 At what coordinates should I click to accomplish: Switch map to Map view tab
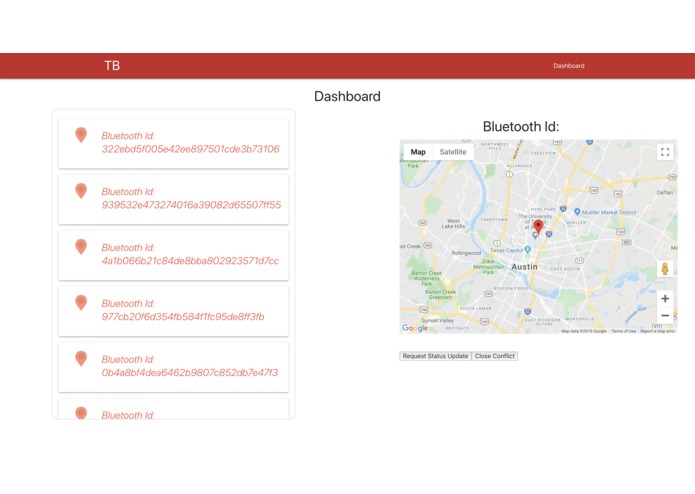click(x=418, y=152)
